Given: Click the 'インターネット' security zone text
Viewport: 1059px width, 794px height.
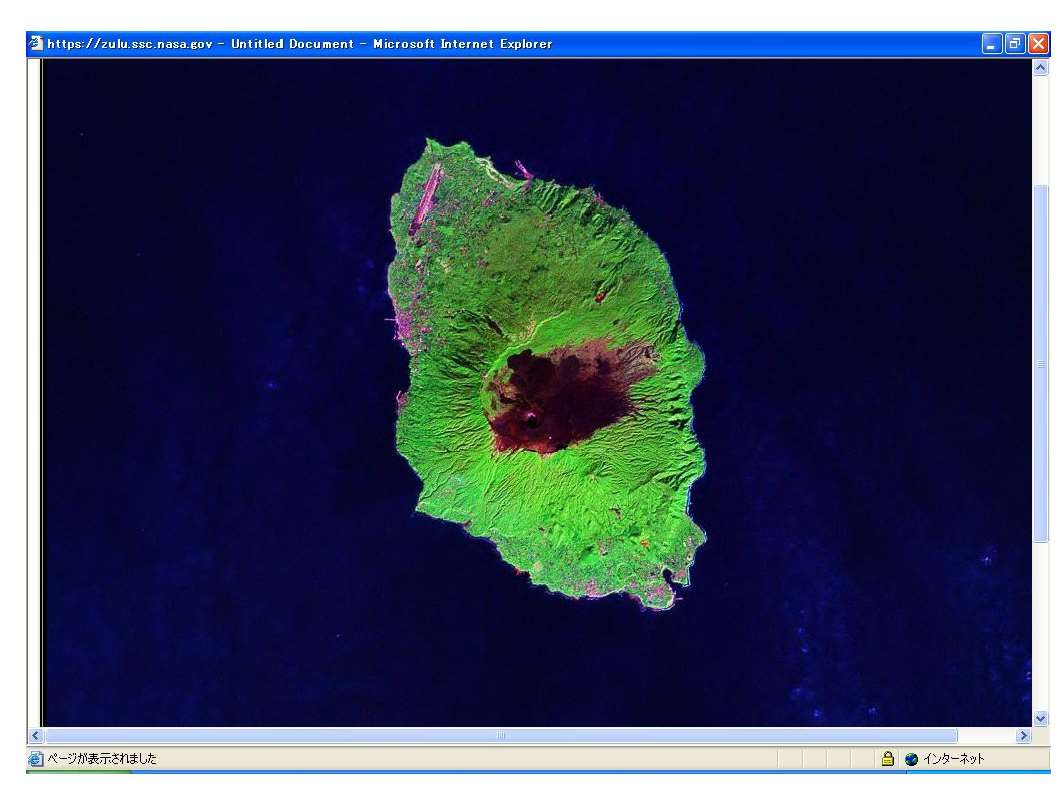Looking at the screenshot, I should 954,760.
